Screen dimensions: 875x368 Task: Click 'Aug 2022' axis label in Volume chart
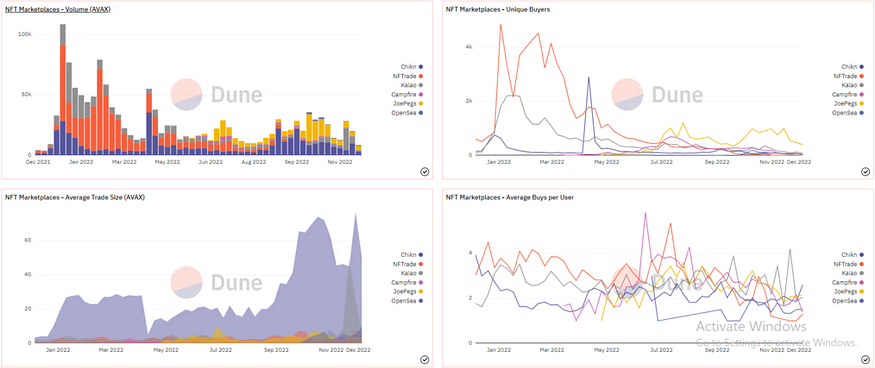pyautogui.click(x=254, y=163)
